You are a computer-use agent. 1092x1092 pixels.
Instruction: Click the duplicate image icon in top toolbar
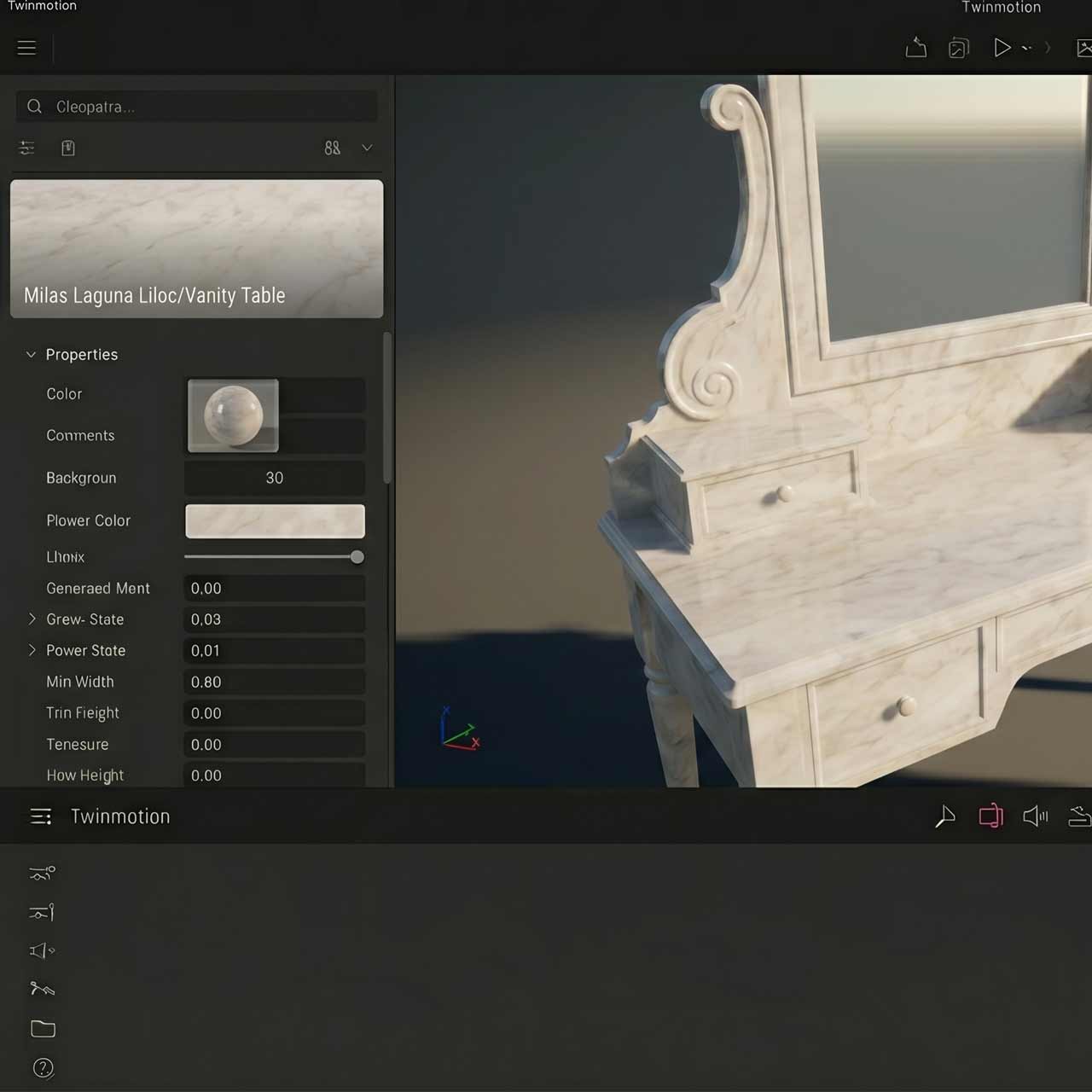coord(959,48)
